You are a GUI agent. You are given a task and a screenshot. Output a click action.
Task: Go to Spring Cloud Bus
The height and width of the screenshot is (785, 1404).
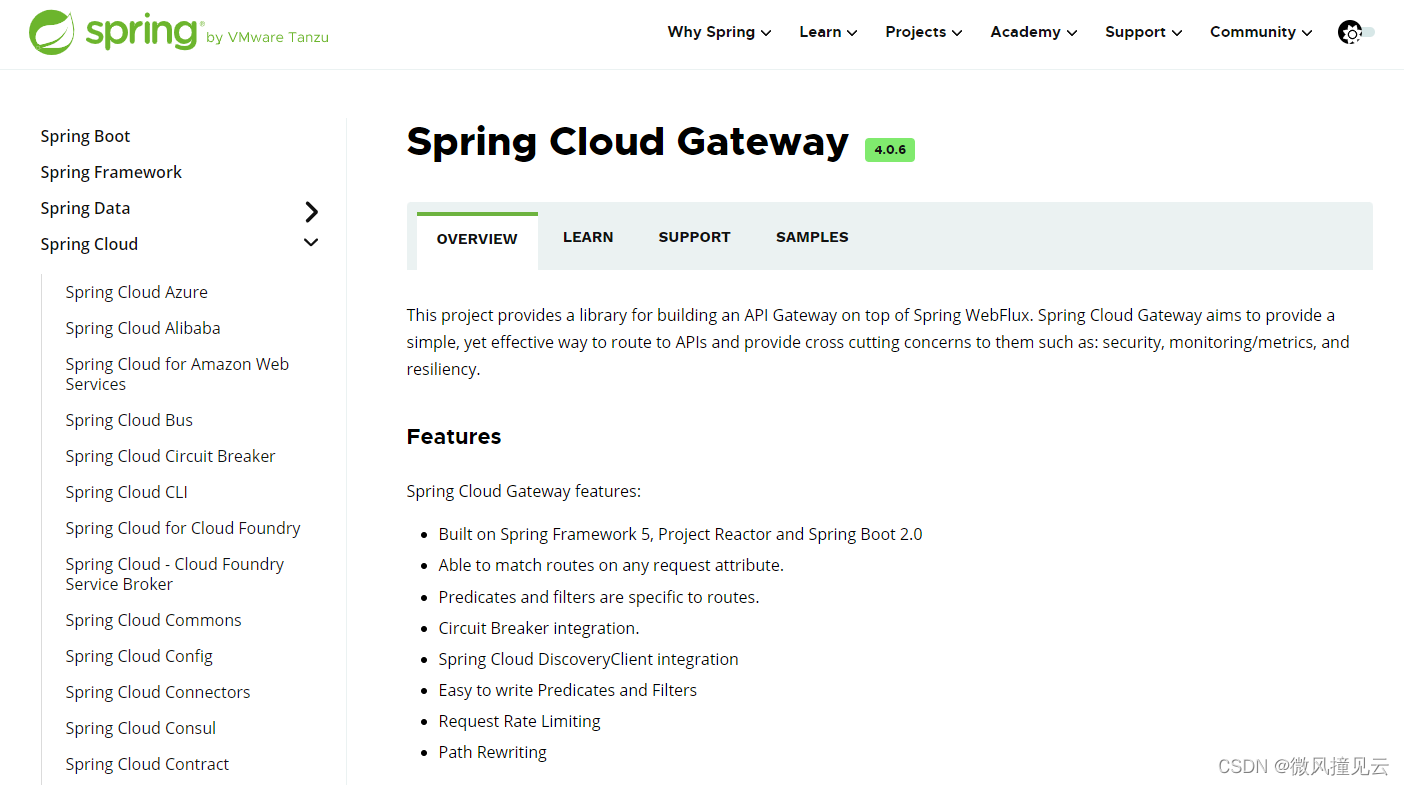pos(129,420)
